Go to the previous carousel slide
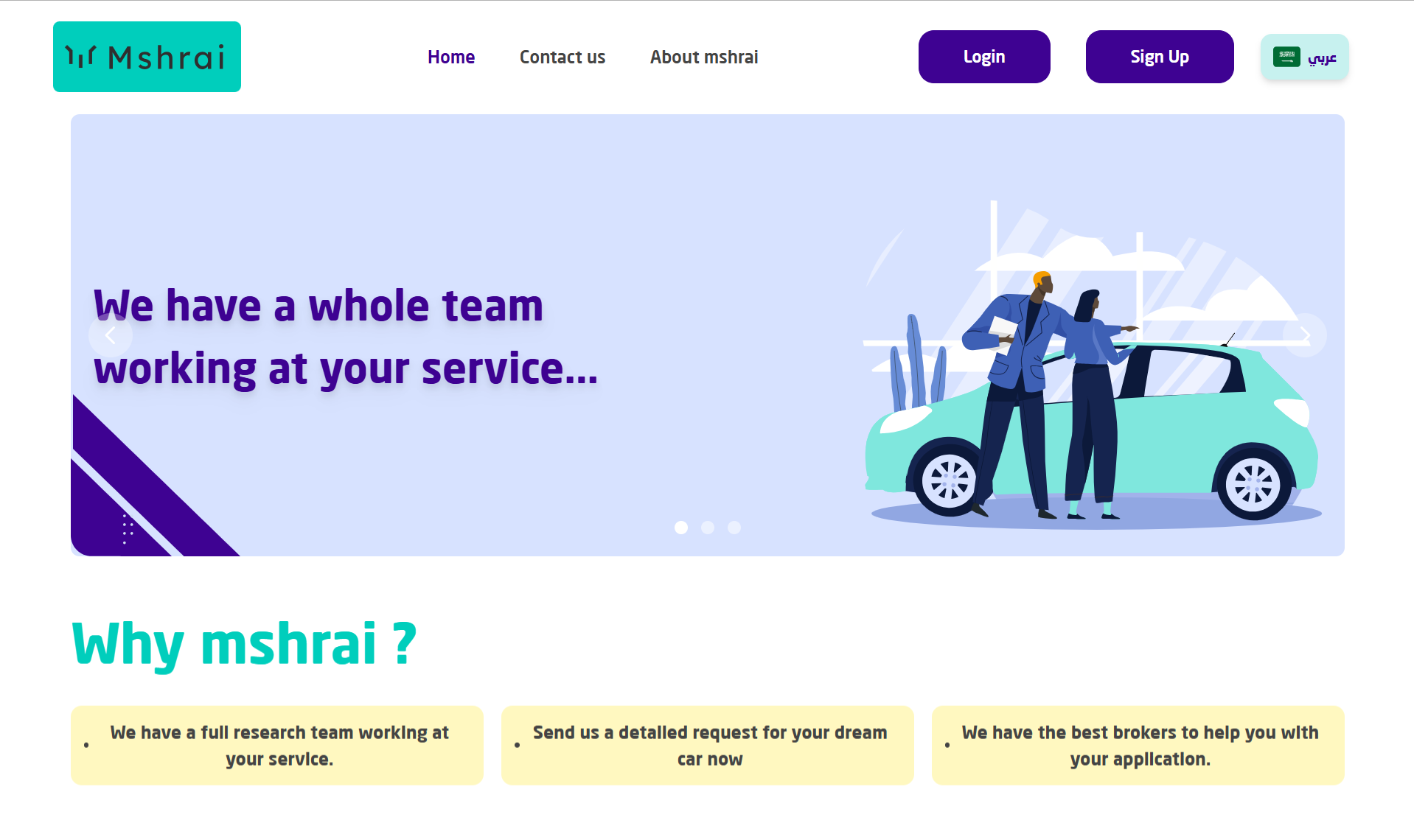1414x840 pixels. pos(111,335)
